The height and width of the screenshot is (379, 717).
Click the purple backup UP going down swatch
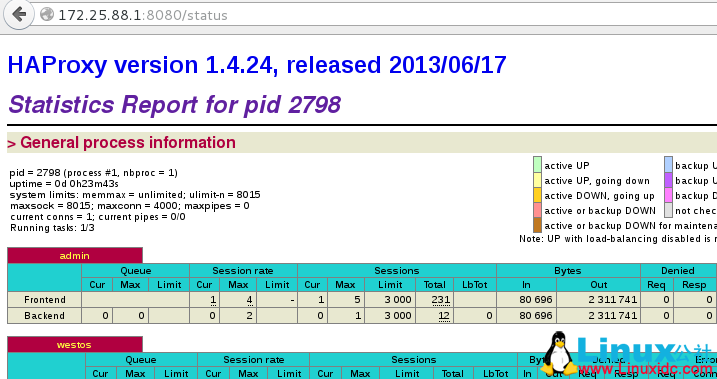669,181
